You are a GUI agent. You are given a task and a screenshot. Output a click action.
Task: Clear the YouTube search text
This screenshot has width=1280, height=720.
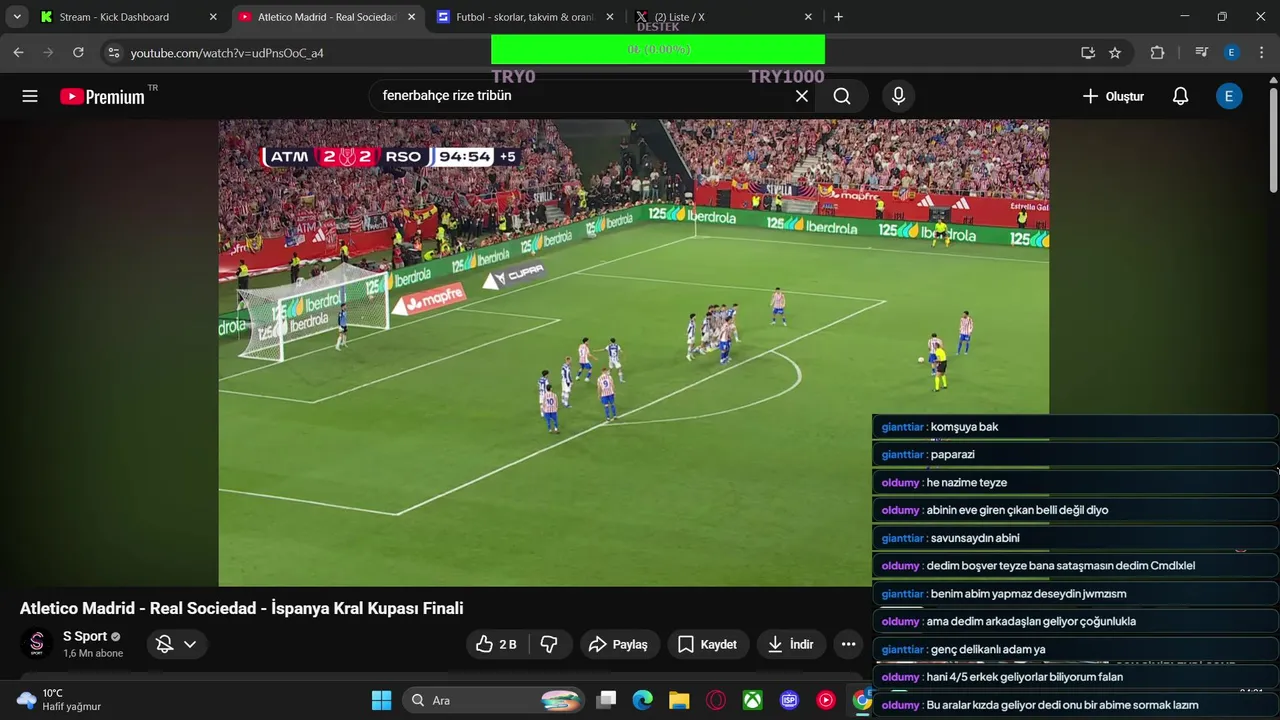pos(802,96)
